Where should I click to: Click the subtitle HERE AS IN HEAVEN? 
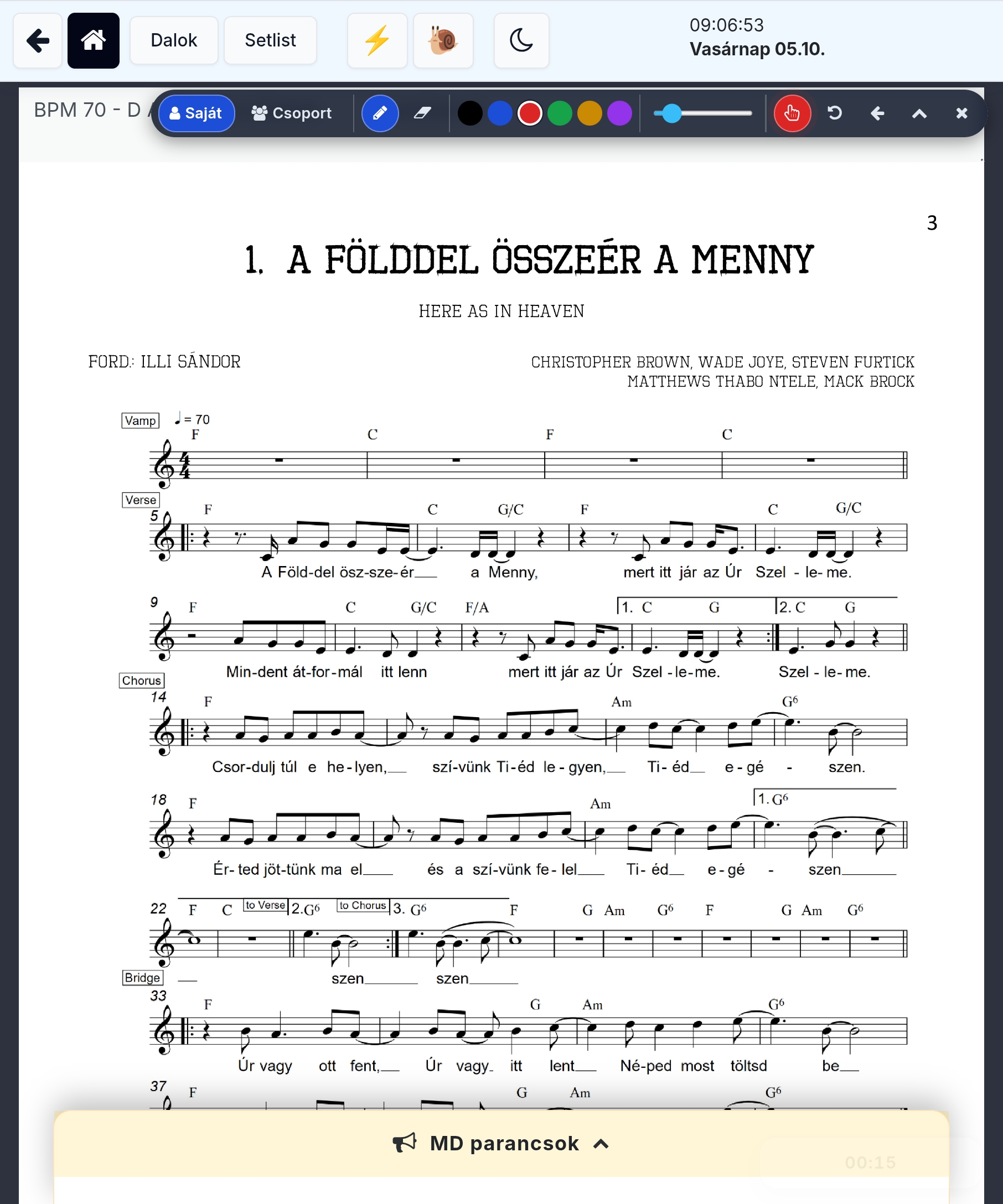(501, 312)
